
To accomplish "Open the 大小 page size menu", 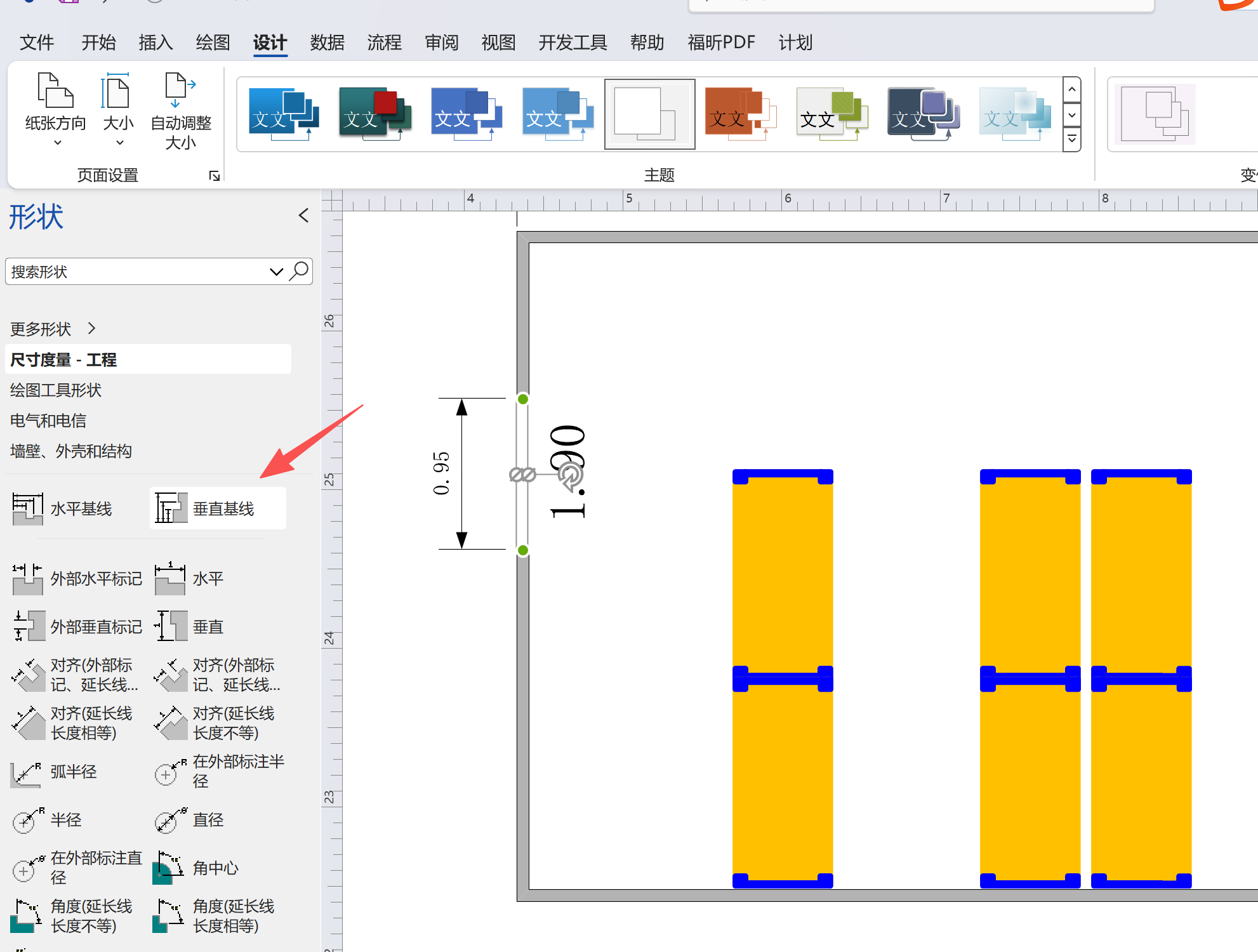I will tap(118, 110).
